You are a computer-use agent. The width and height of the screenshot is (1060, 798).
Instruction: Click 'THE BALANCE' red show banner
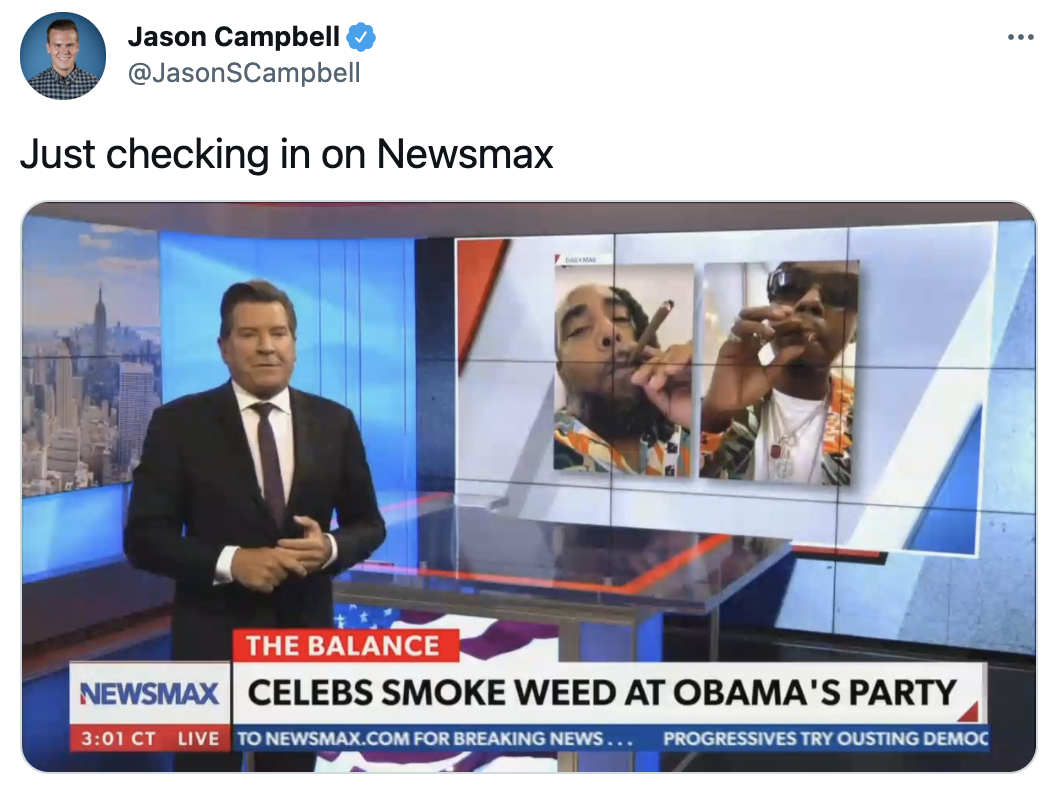[345, 646]
